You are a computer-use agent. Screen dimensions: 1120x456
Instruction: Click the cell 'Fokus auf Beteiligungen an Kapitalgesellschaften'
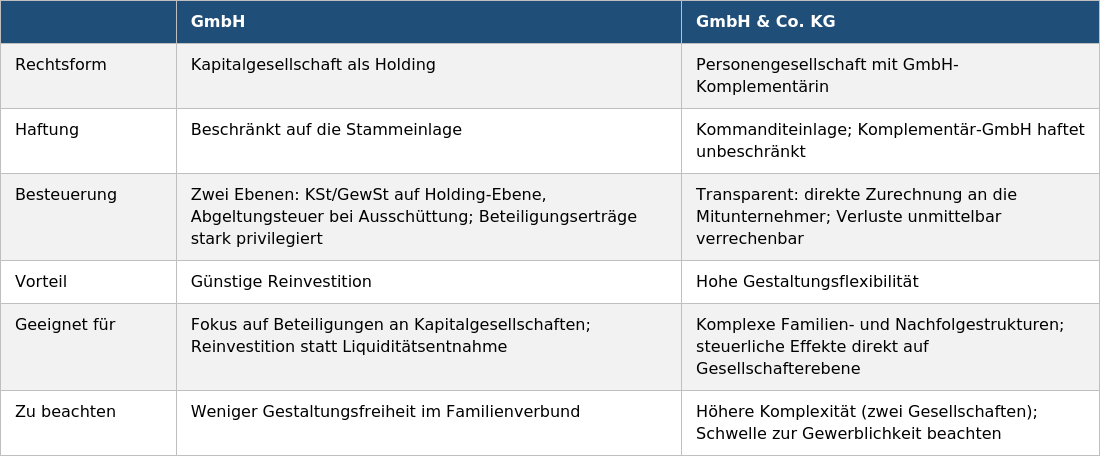pos(429,347)
